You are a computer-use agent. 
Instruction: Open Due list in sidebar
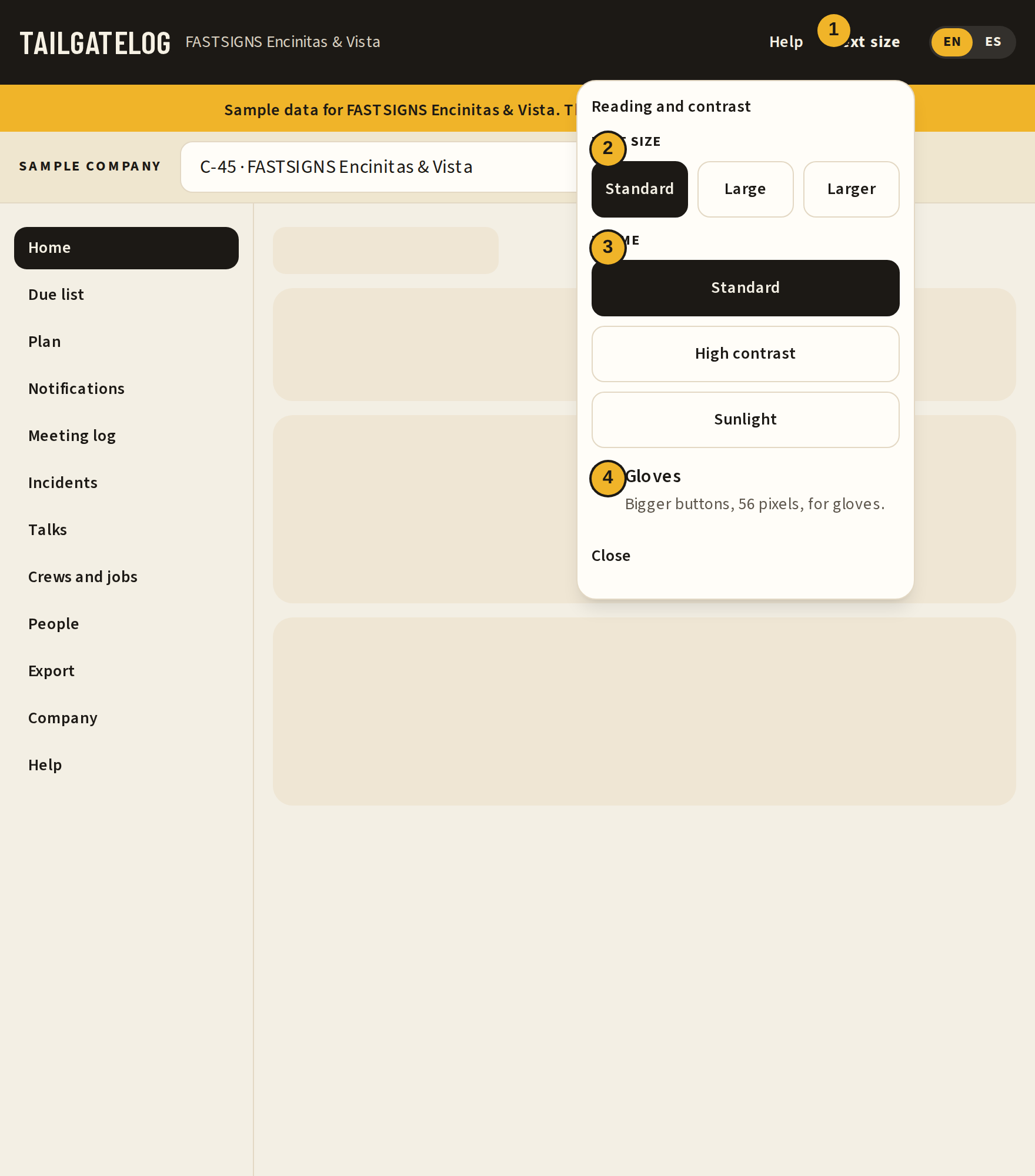126,295
